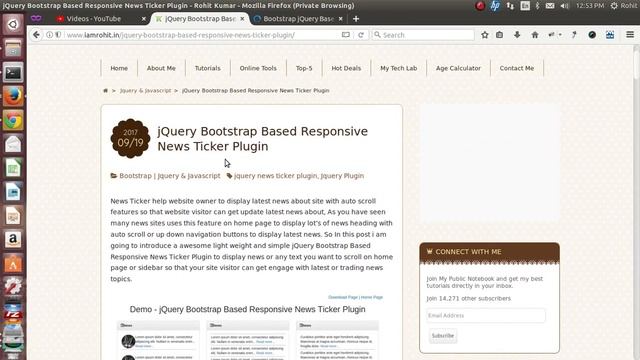Open LibreOffice Impress in the launcher

13,216
